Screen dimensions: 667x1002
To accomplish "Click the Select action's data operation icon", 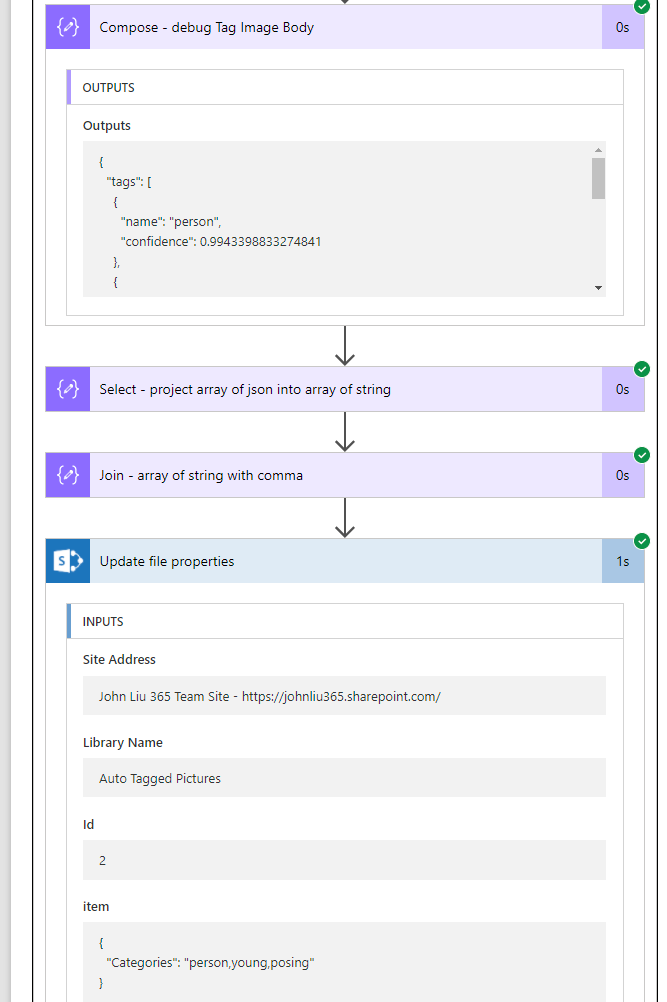I will (68, 389).
